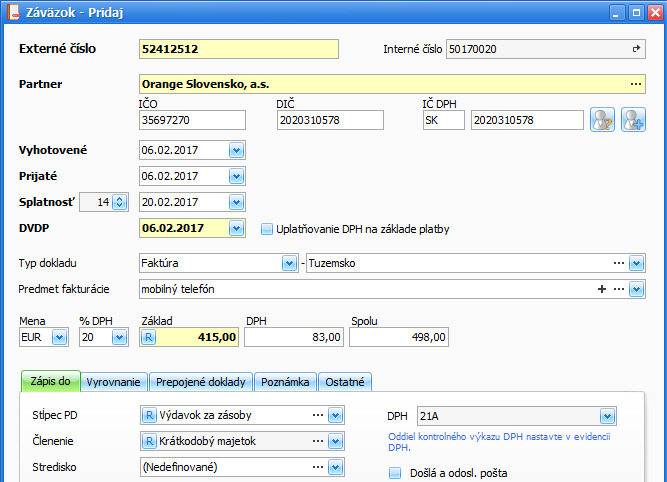Click the IČ DPH number field

527,120
